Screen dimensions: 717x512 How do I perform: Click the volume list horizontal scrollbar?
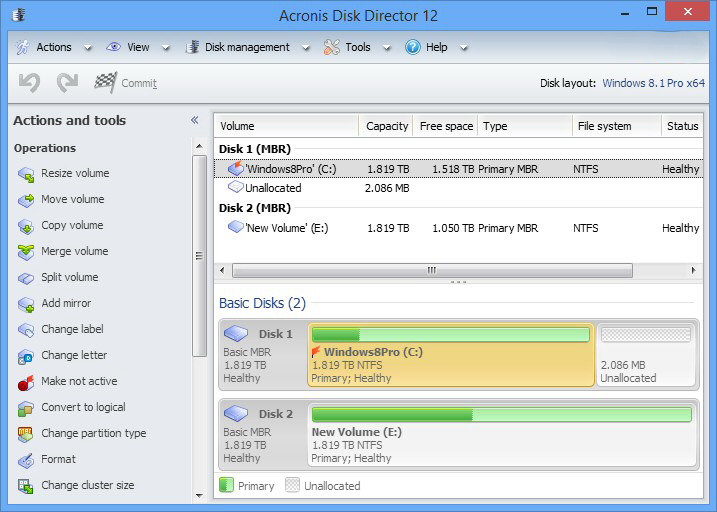coord(432,270)
